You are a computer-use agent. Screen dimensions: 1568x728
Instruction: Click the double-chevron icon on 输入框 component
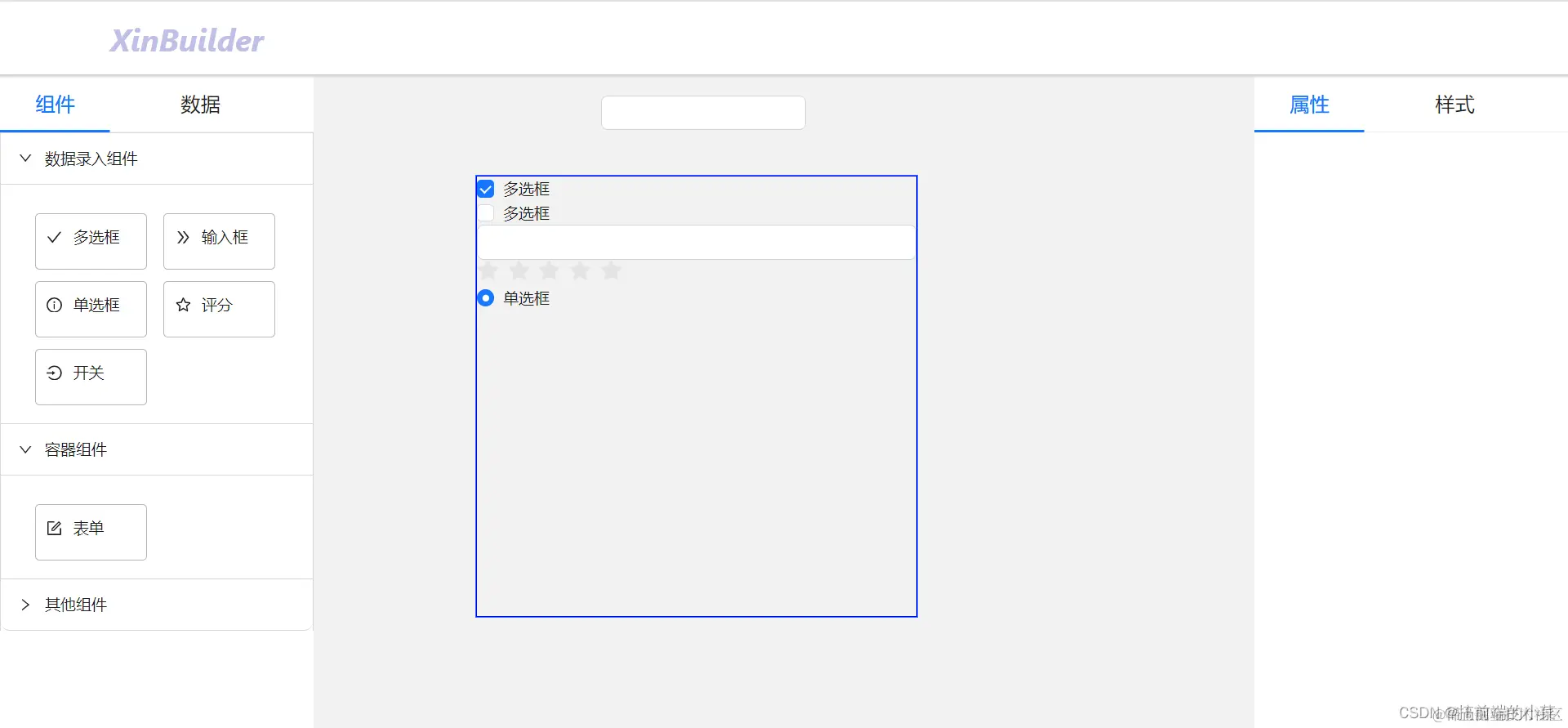(183, 237)
